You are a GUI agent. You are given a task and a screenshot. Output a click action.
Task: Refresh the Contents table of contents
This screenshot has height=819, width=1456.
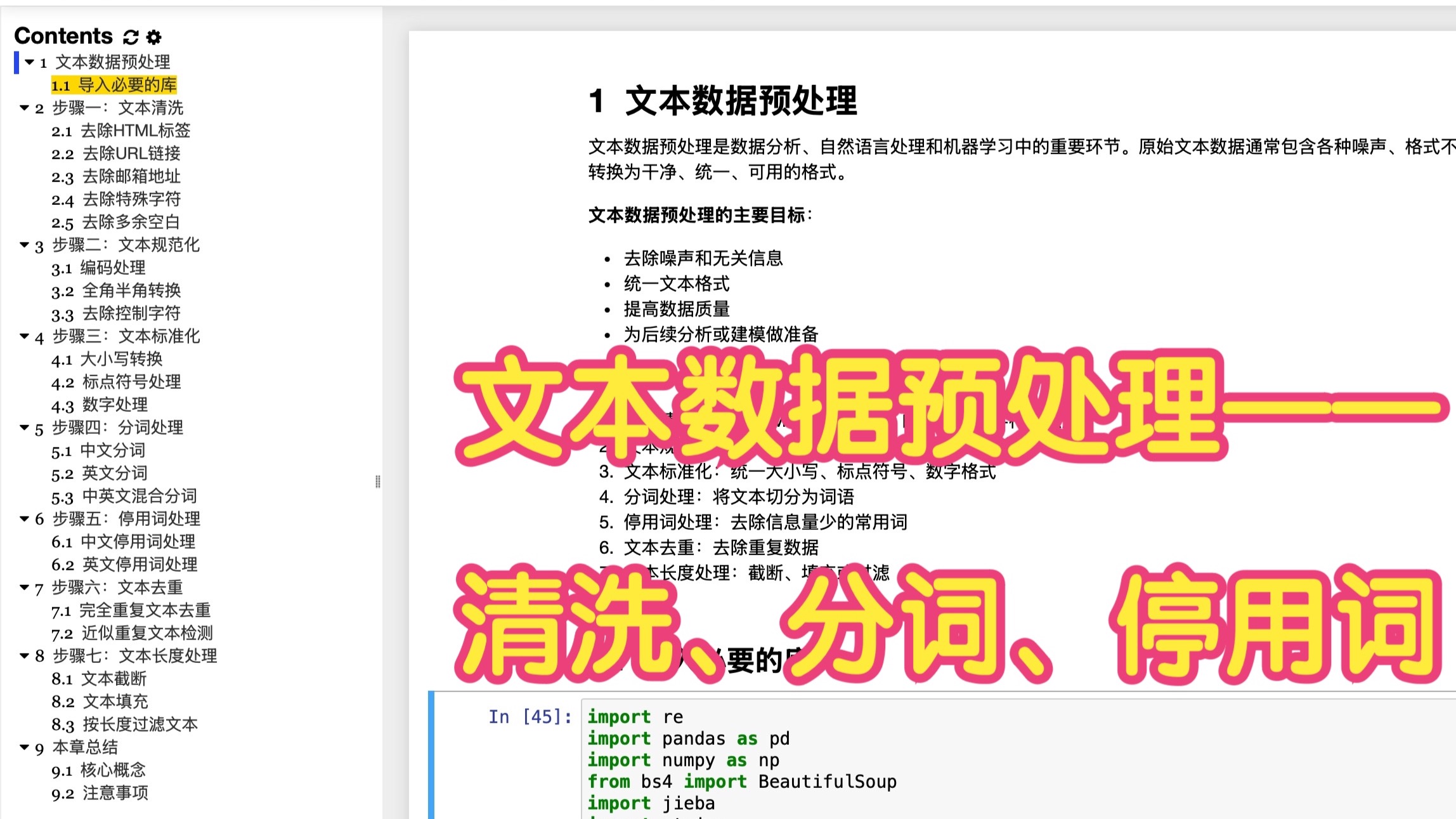pyautogui.click(x=131, y=37)
